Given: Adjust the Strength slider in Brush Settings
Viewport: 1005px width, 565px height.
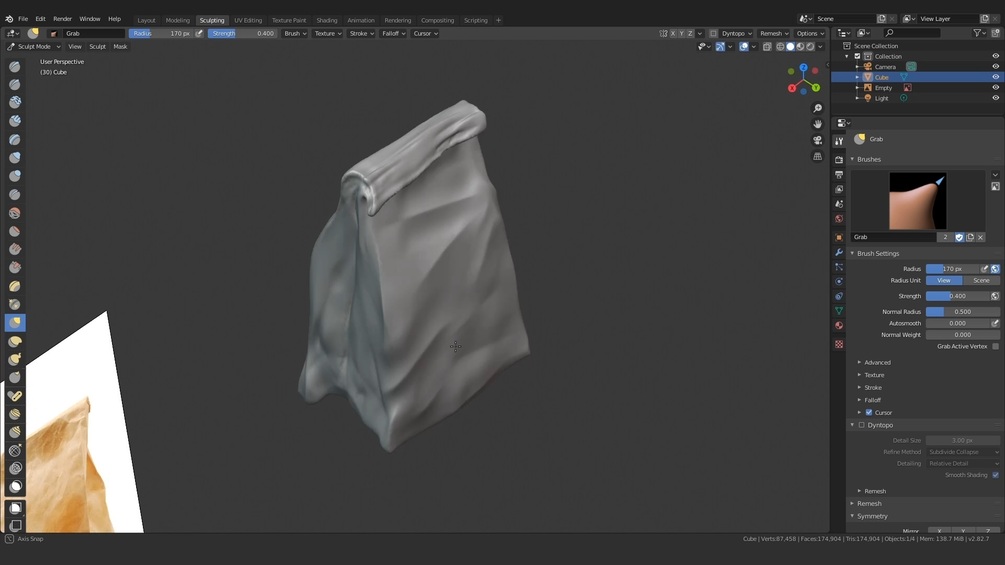Looking at the screenshot, I should [958, 296].
